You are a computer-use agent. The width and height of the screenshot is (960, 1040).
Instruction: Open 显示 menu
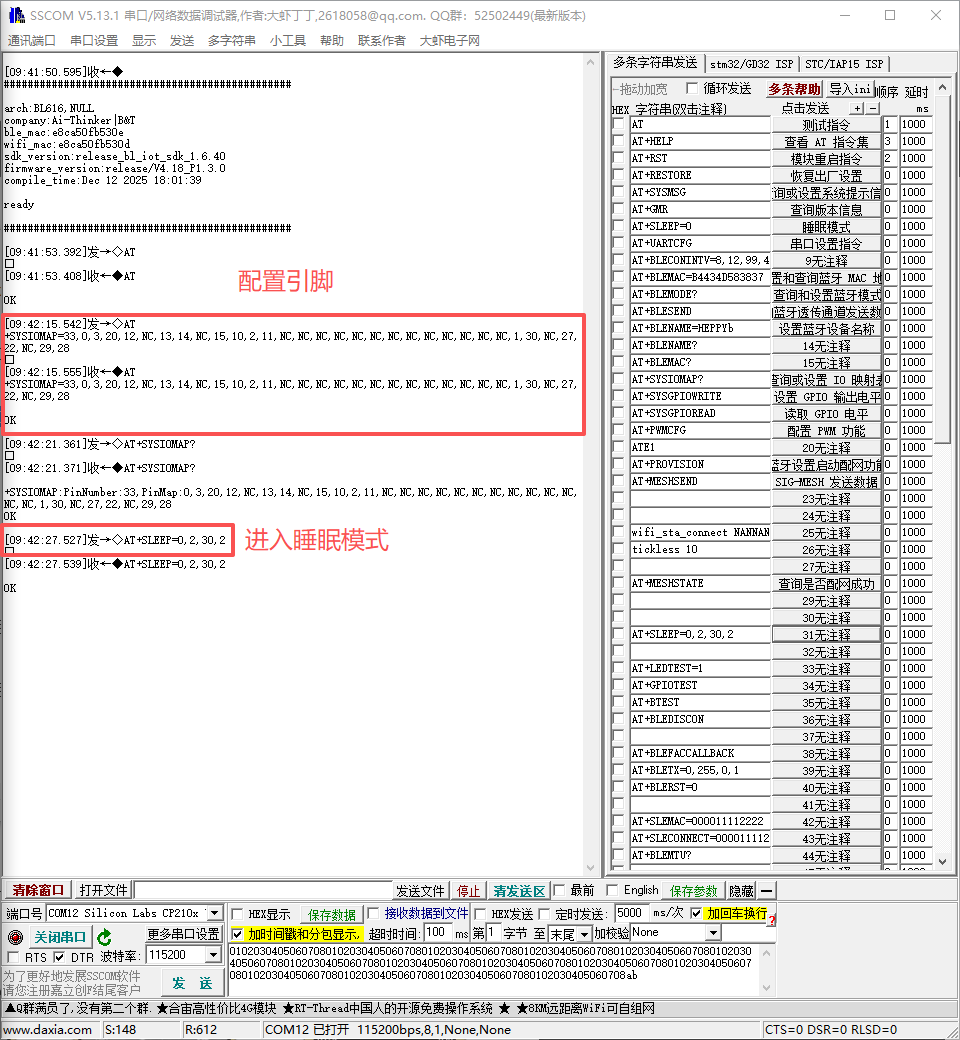tap(144, 40)
